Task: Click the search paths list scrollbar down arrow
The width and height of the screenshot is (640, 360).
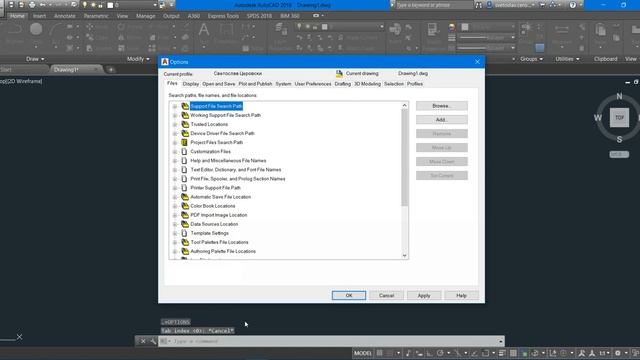Action: 404,256
